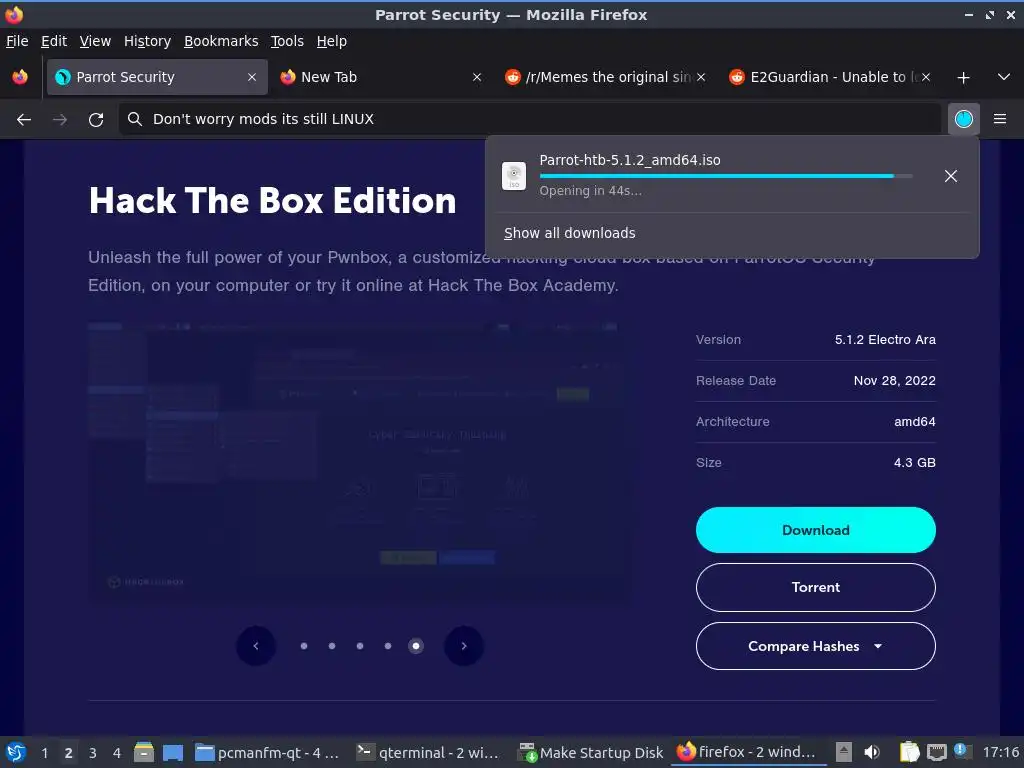Switch to desktop workspace 4
Viewport: 1024px width, 768px height.
tap(117, 753)
